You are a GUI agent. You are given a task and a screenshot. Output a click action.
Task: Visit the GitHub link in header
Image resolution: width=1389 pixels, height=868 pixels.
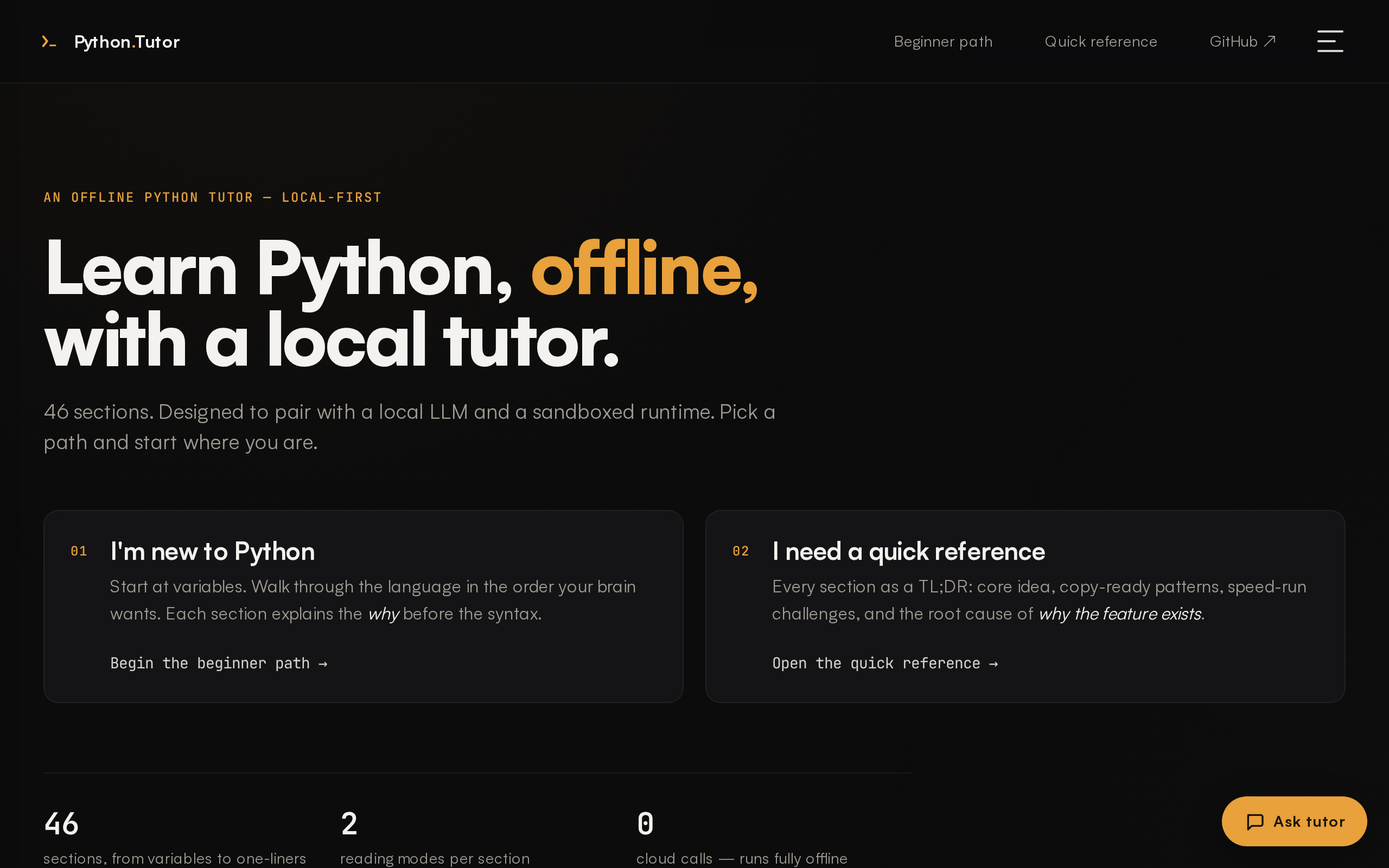1242,41
